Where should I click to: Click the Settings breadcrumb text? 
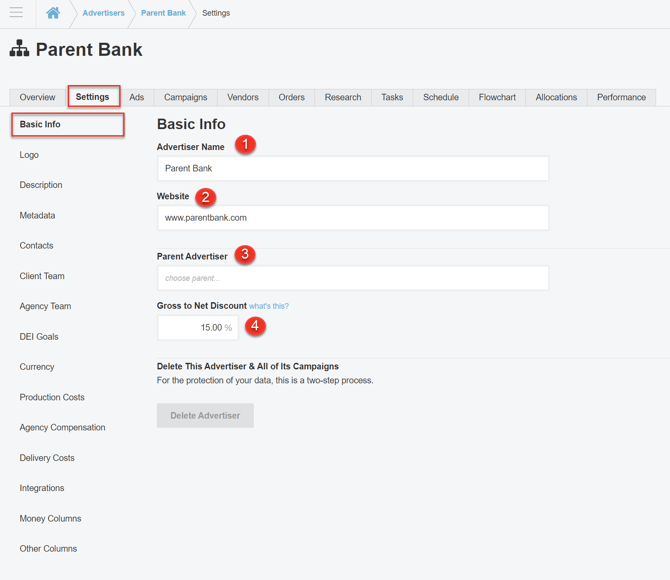(x=216, y=13)
